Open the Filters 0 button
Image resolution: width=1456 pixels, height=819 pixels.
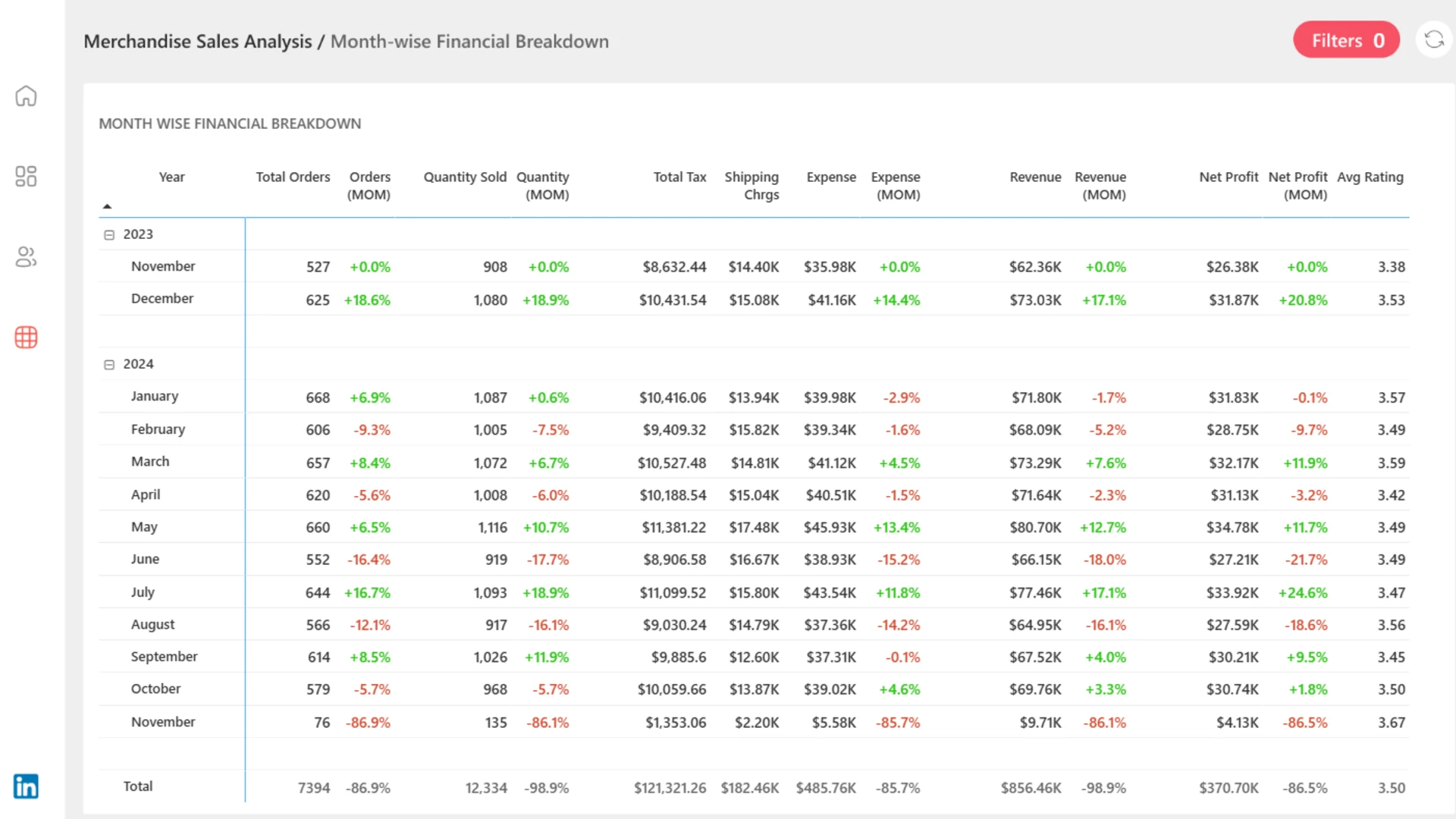[1346, 40]
